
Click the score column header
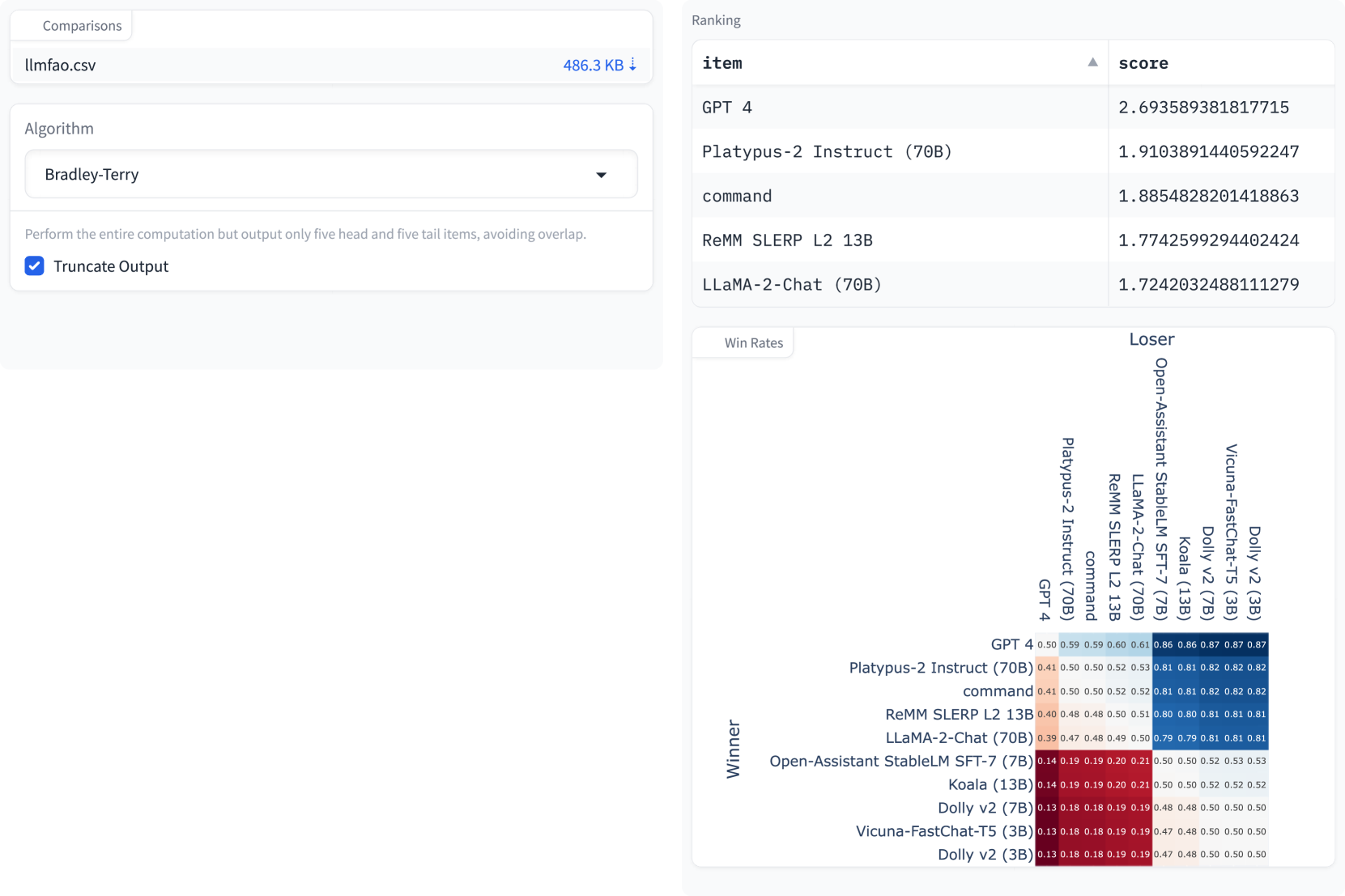pyautogui.click(x=1143, y=63)
